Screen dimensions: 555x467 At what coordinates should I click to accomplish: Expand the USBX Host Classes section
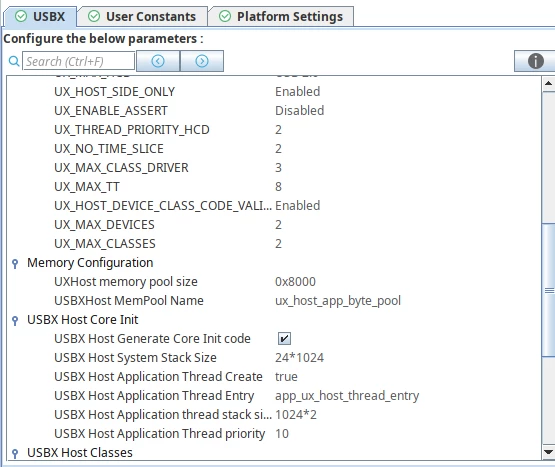click(15, 453)
